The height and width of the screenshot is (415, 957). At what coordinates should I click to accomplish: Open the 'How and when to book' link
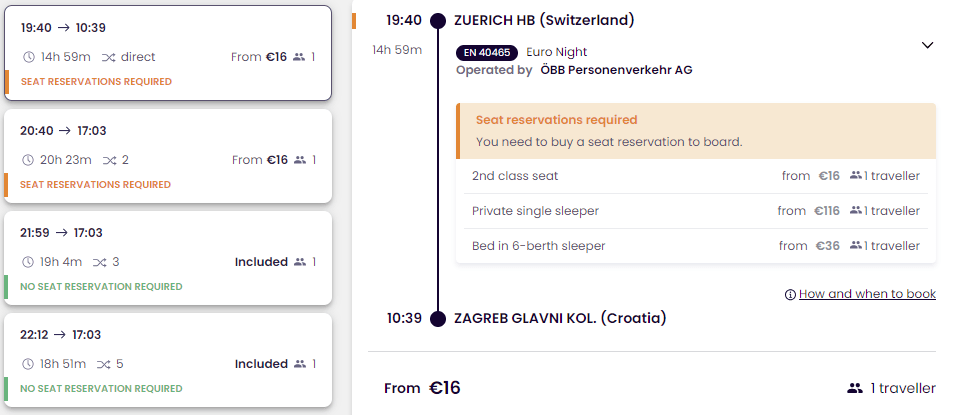tap(867, 294)
